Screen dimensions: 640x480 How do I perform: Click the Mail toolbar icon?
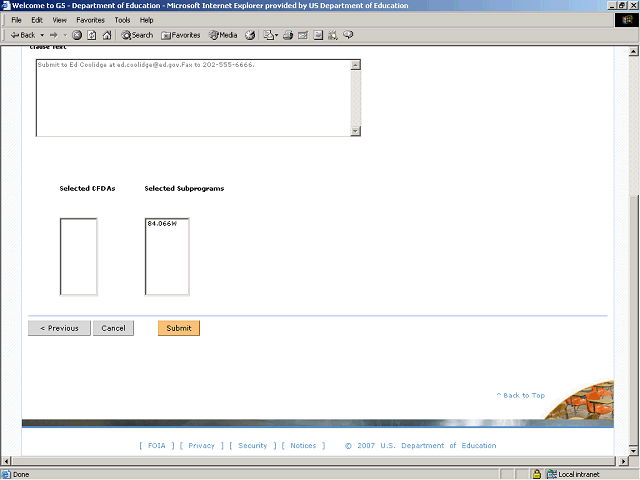268,35
